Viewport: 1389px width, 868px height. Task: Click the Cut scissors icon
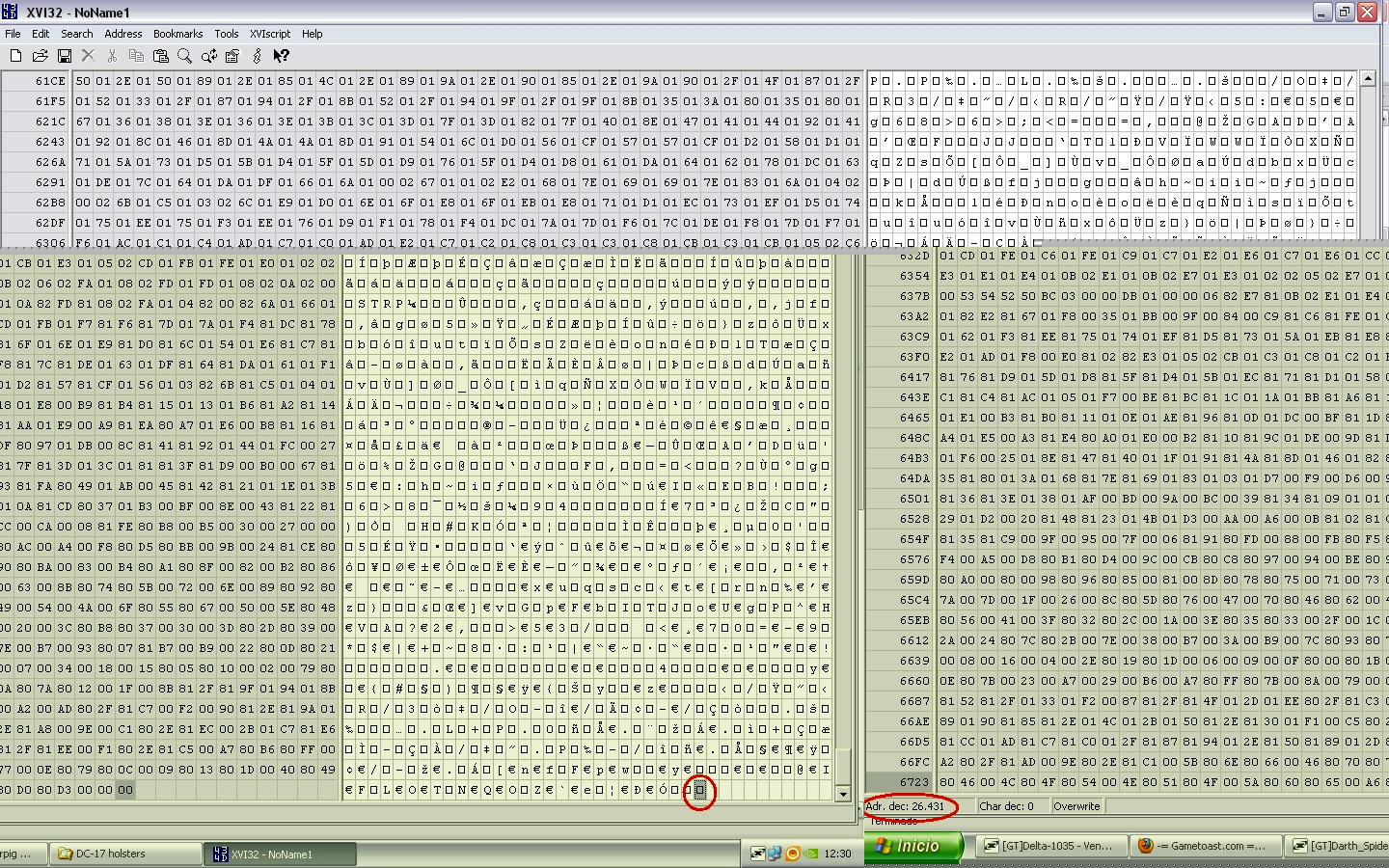pos(112,57)
